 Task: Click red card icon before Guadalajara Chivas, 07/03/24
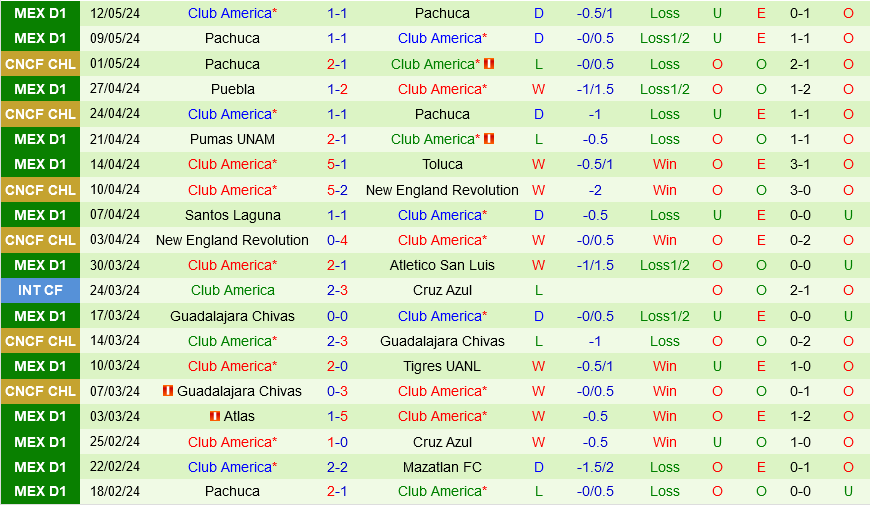(x=168, y=391)
